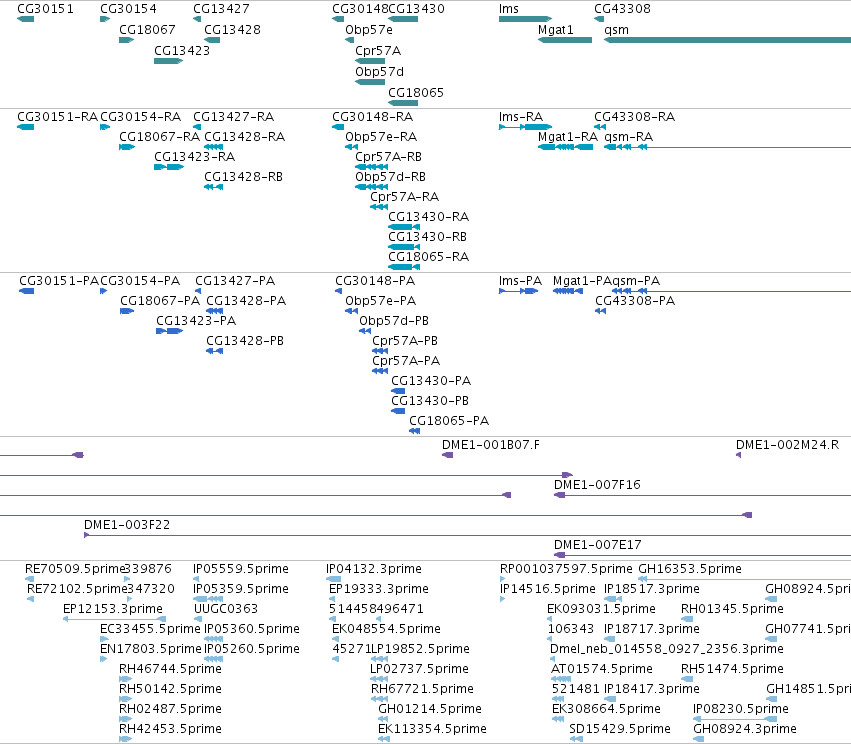Select the CG30151 gene feature

point(26,19)
